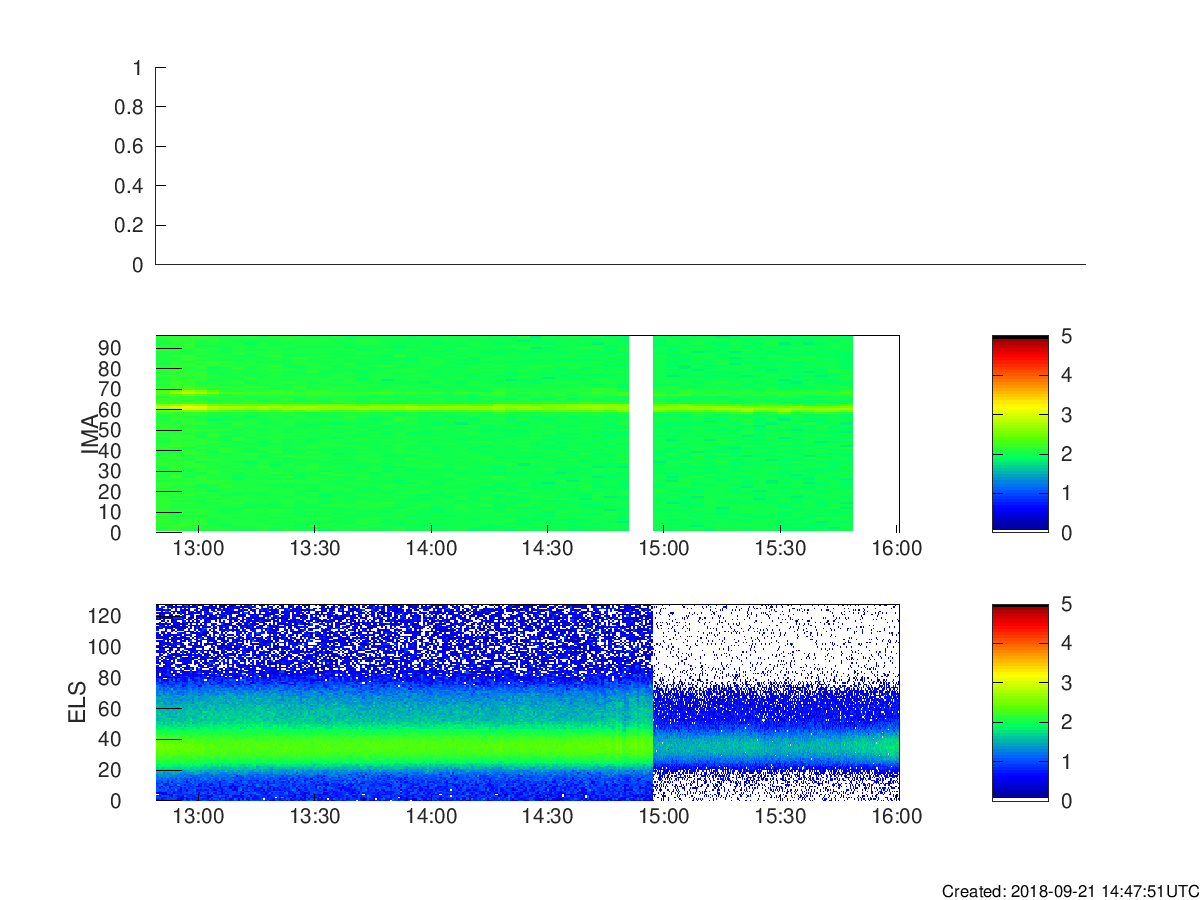Click "2" label on the ELS colorbar

pos(1065,722)
